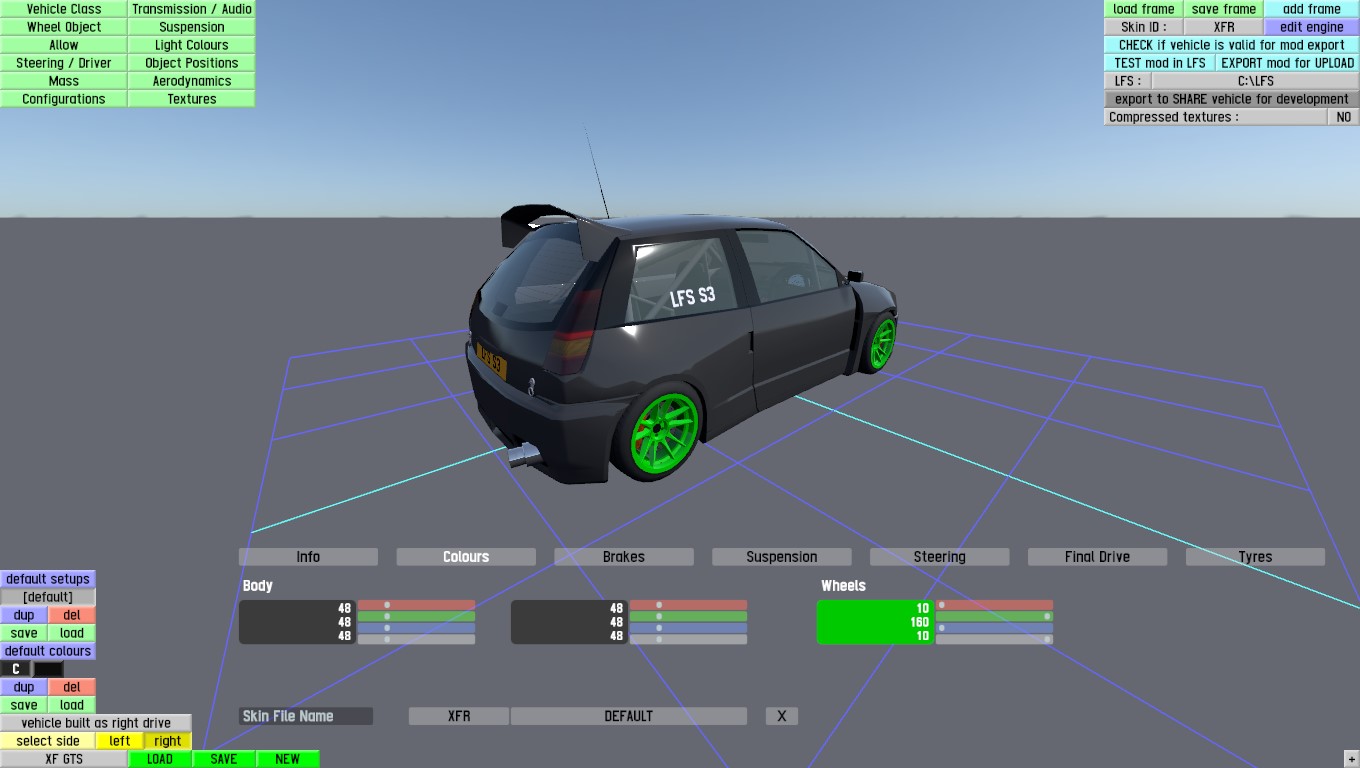Toggle Compressed textures NO setting
This screenshot has height=768, width=1360.
[x=1344, y=117]
